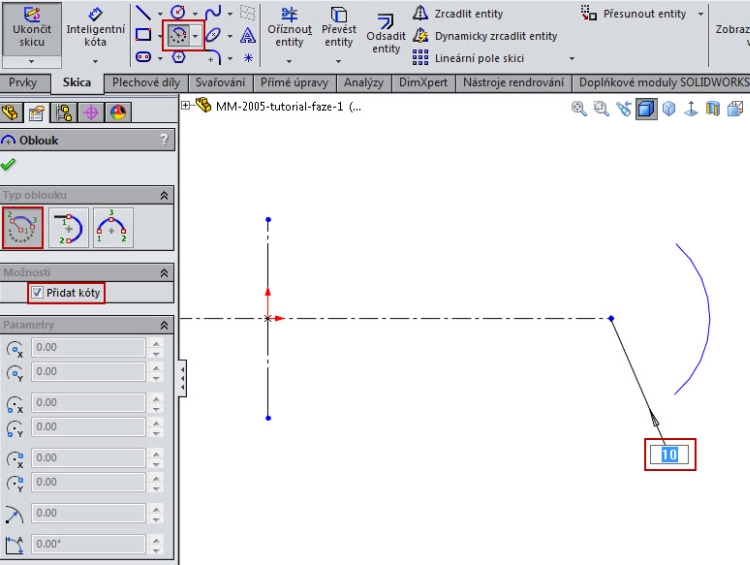Switch to DimXpert tab
This screenshot has width=750, height=565.
click(x=423, y=83)
